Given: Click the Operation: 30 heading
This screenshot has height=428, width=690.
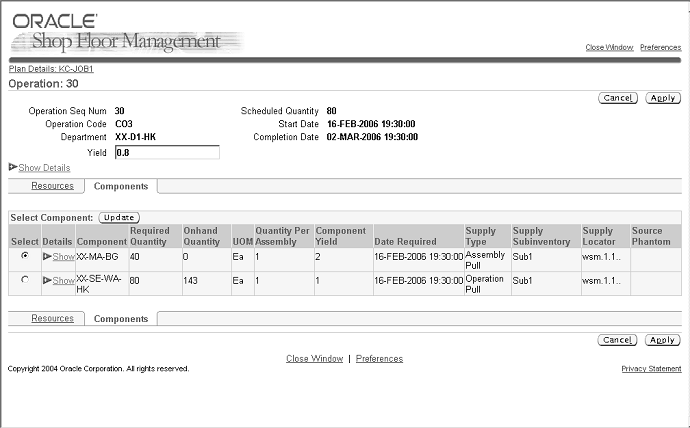Looking at the screenshot, I should click(43, 84).
